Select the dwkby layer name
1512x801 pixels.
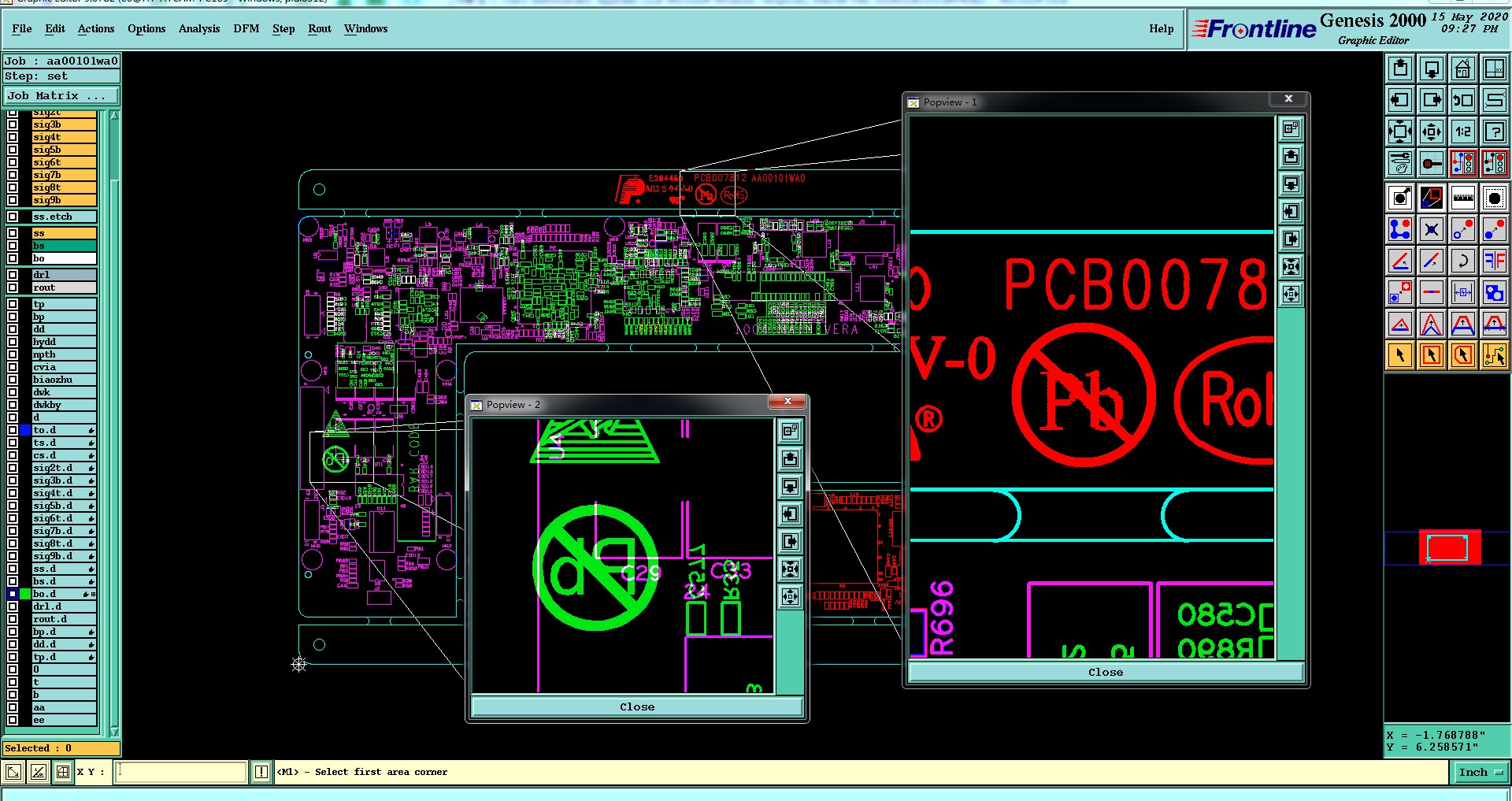tap(64, 405)
